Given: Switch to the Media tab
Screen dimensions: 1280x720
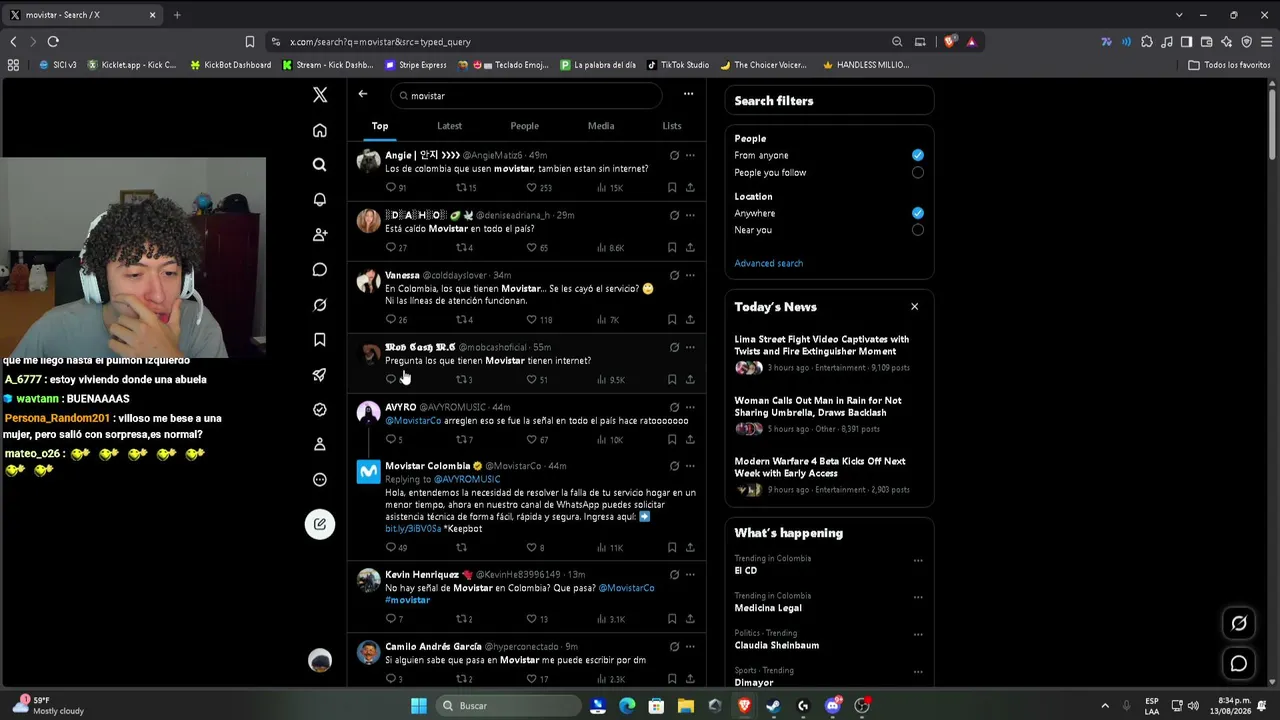Looking at the screenshot, I should [601, 126].
